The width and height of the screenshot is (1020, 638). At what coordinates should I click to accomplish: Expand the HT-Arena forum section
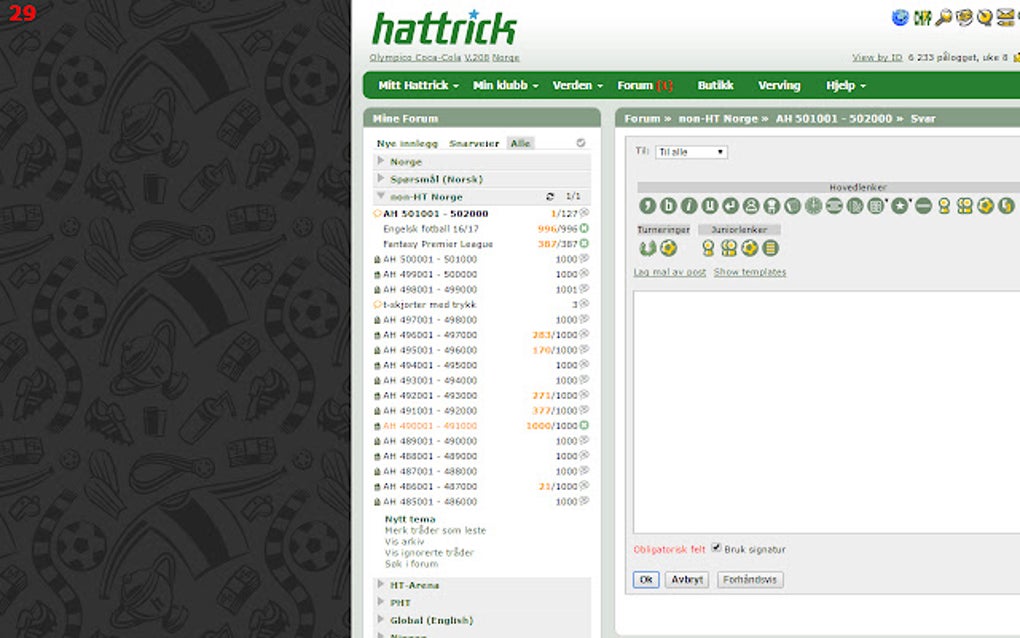coord(412,585)
